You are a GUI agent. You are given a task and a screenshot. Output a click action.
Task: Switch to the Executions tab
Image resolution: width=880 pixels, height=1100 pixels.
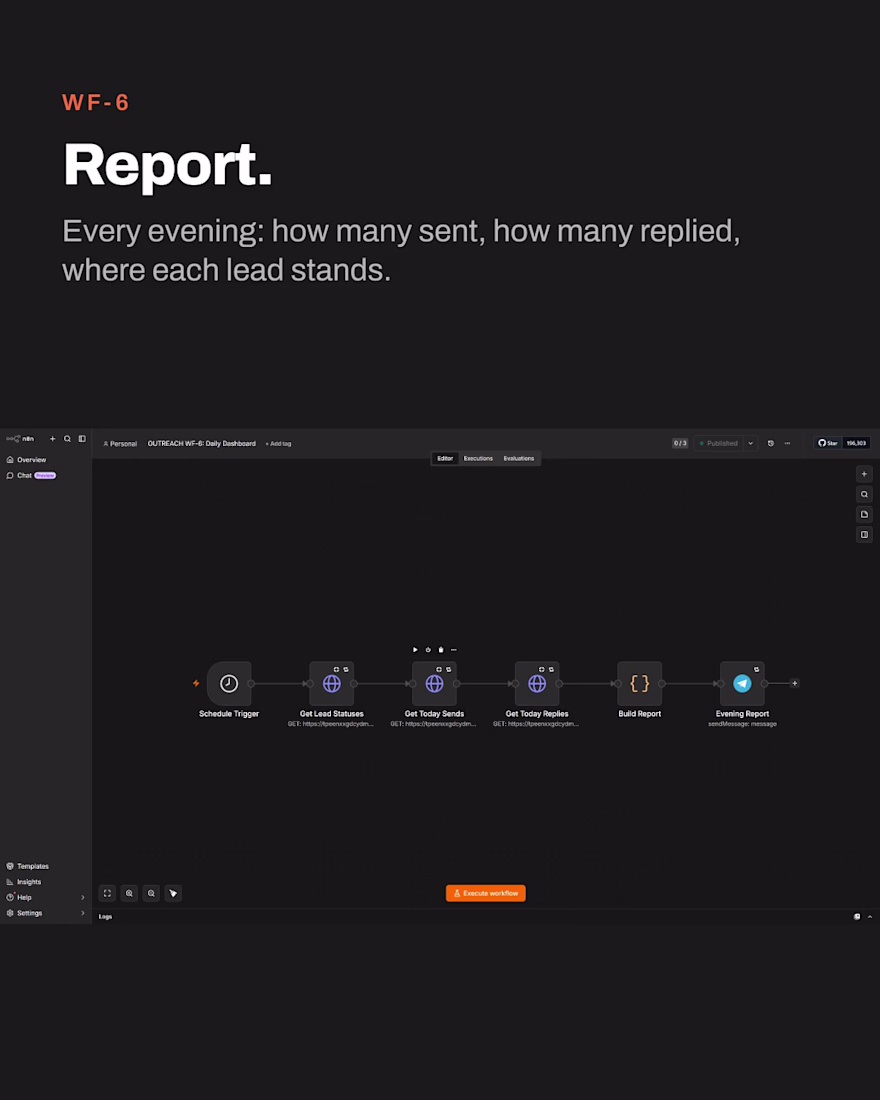pos(478,458)
